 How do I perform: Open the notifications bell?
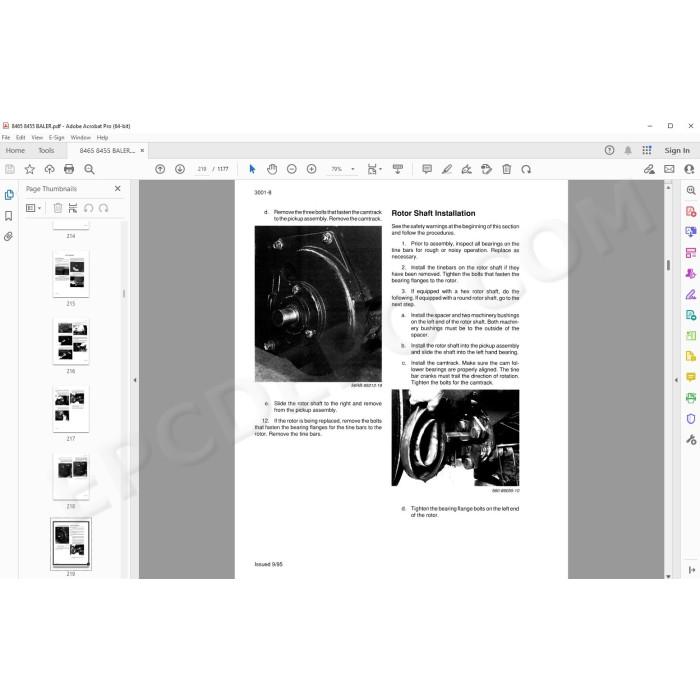[628, 150]
